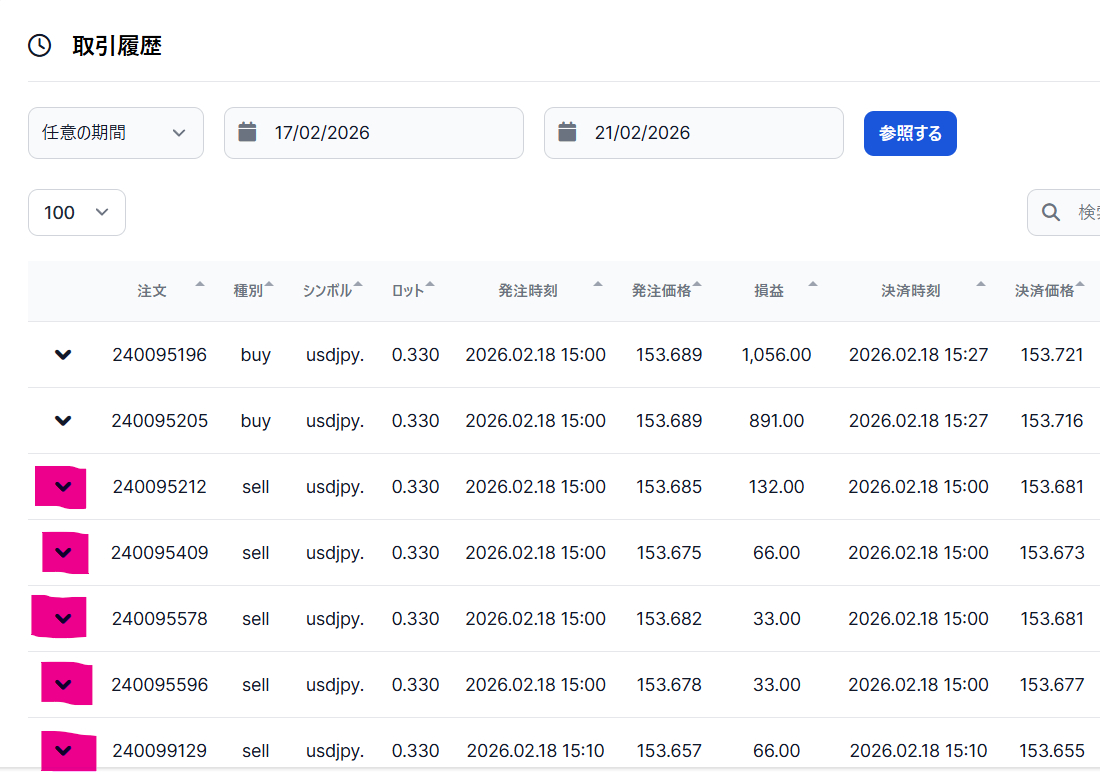Click order number 240095596

(159, 685)
